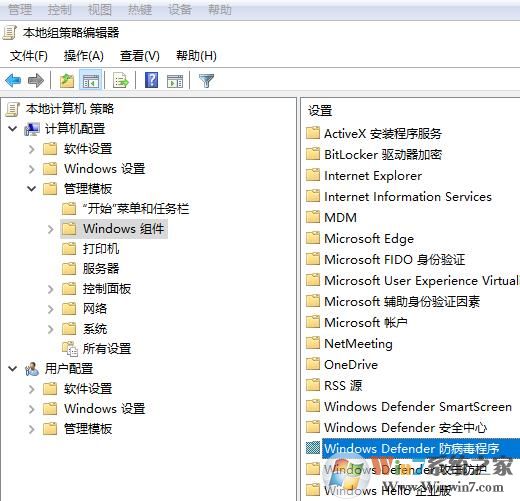520x501 pixels.
Task: Expand the 控制面板 node
Action: 51,289
